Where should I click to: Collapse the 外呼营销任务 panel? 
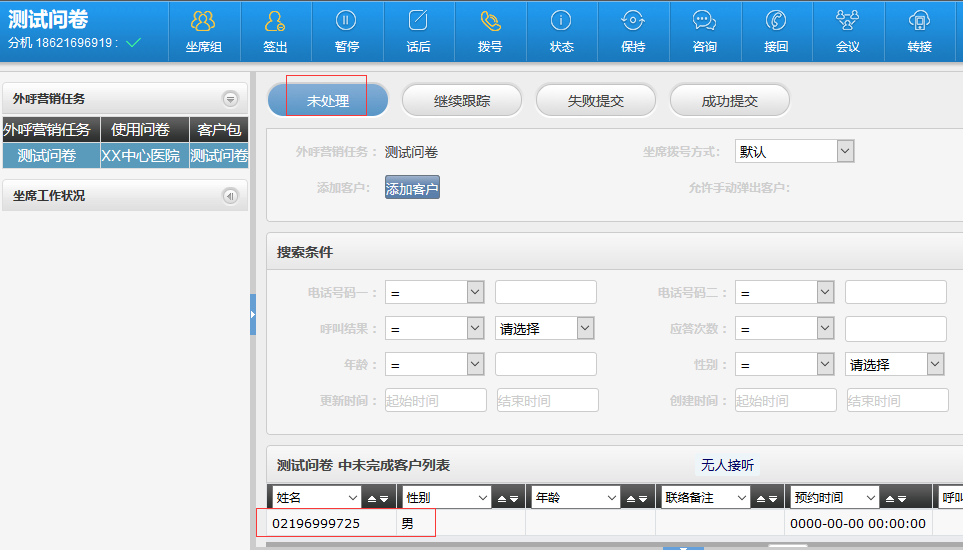click(x=230, y=99)
